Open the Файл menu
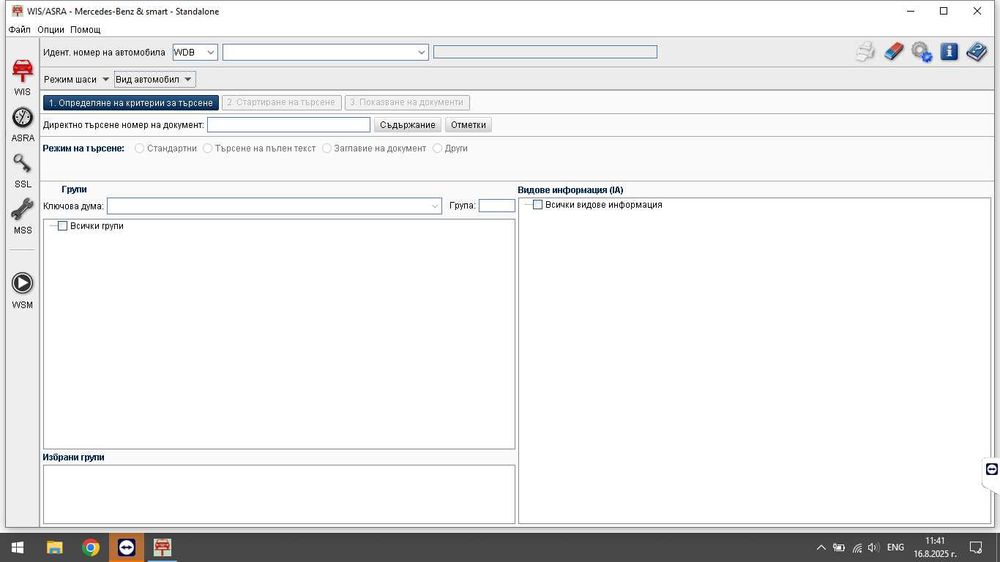Screen dimensions: 1000x562 [20, 29]
